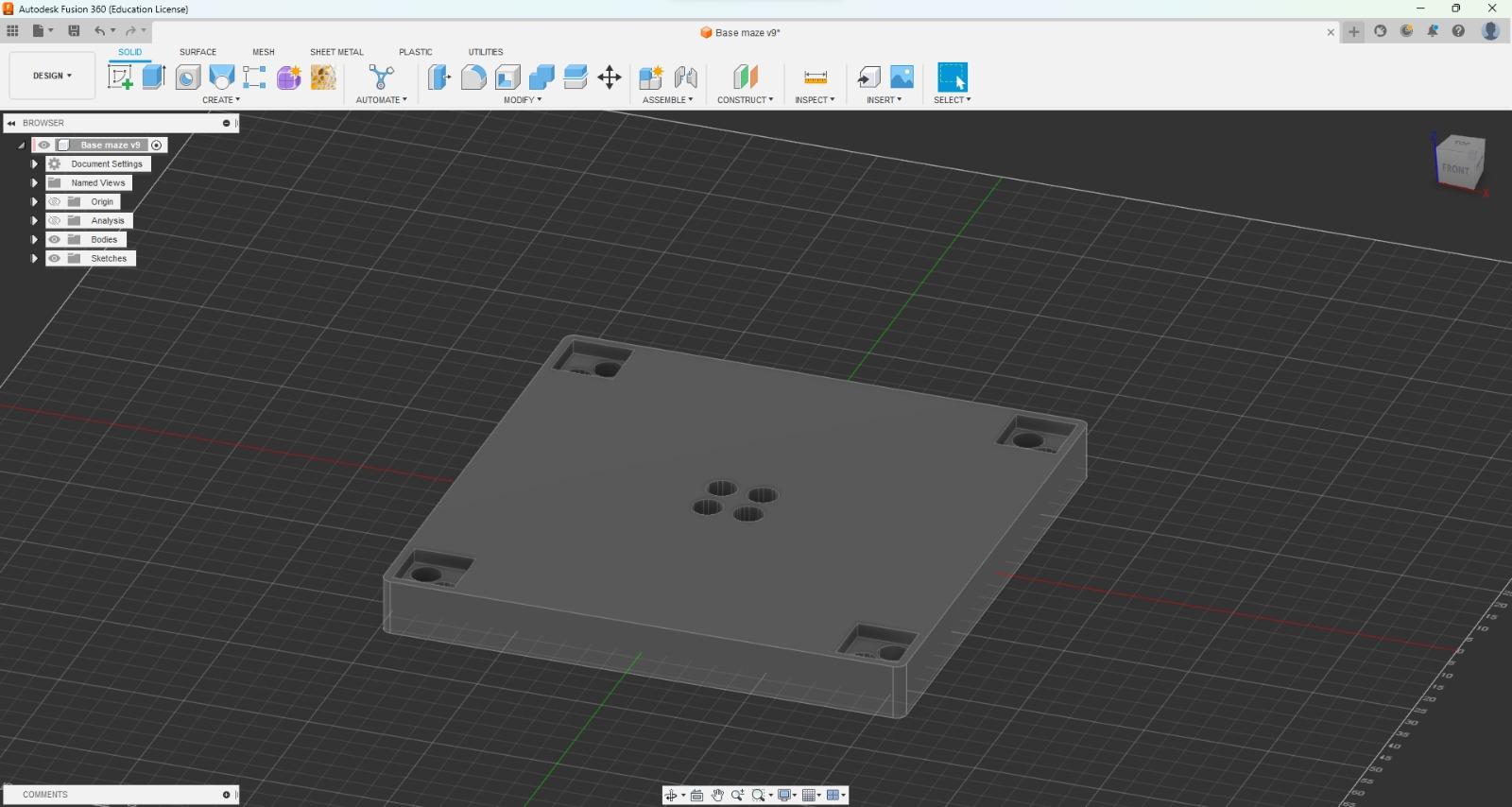1512x807 pixels.
Task: Click the Insert Canvas image icon
Action: 902,77
